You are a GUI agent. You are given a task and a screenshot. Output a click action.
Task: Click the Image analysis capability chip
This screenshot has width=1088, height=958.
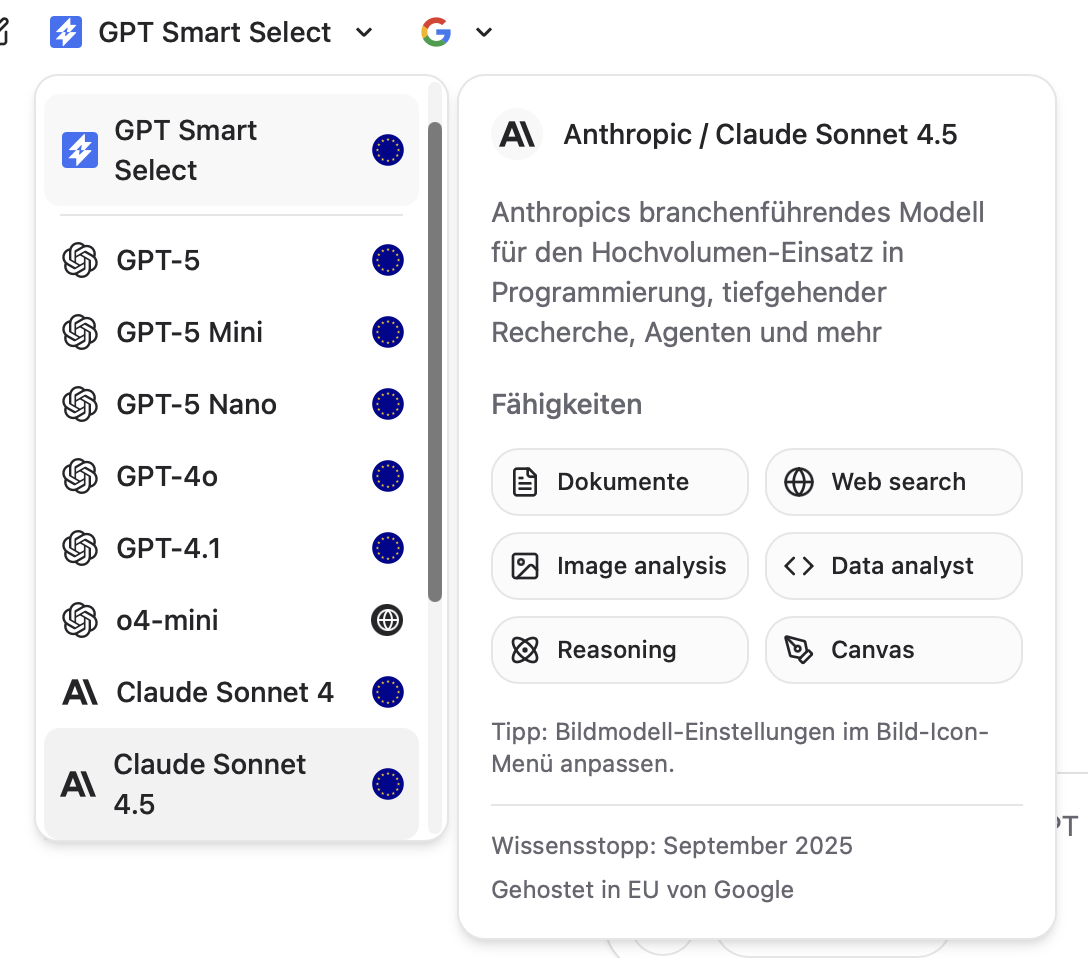[x=620, y=565]
